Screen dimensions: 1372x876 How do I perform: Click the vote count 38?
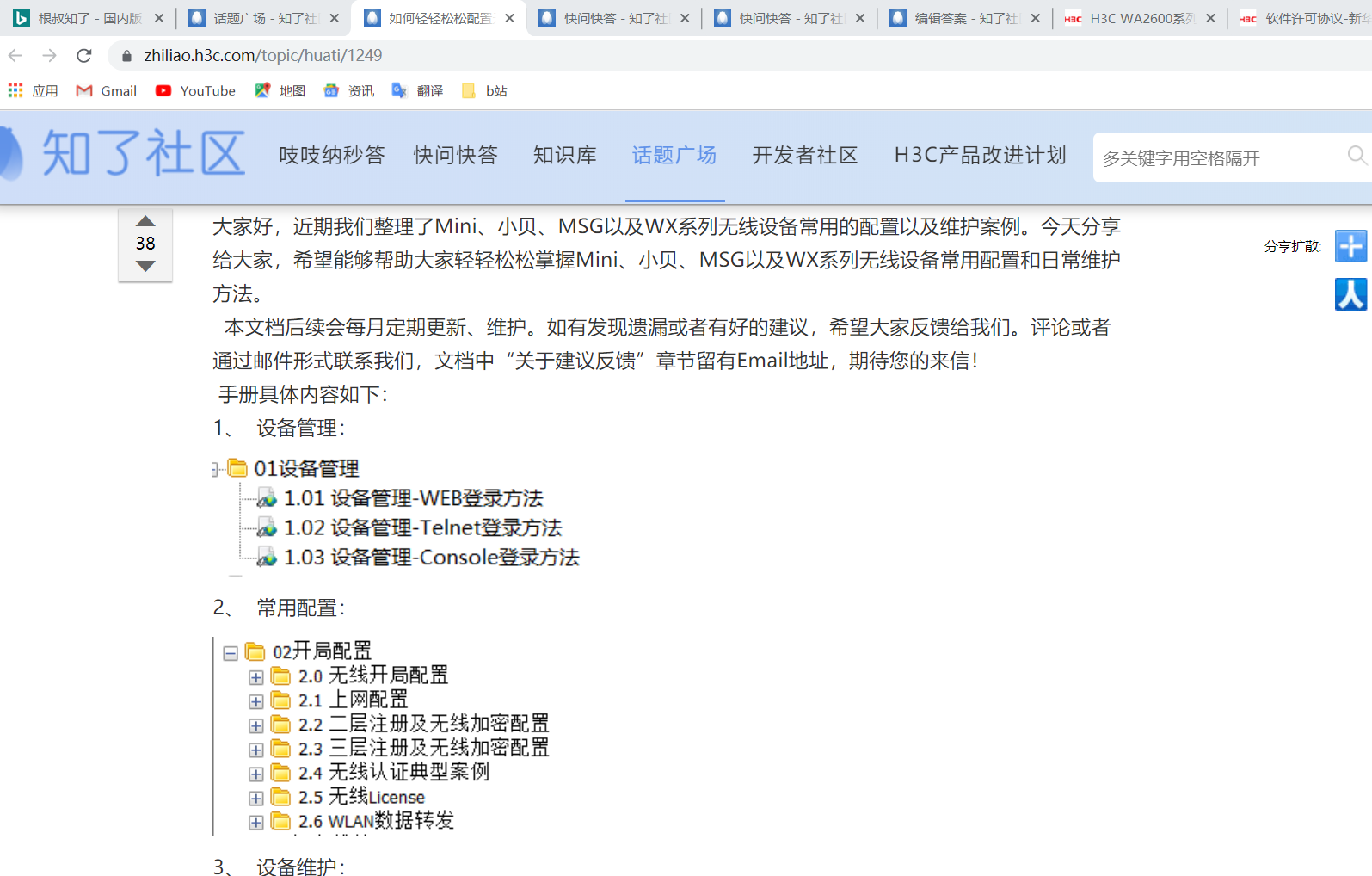[145, 244]
